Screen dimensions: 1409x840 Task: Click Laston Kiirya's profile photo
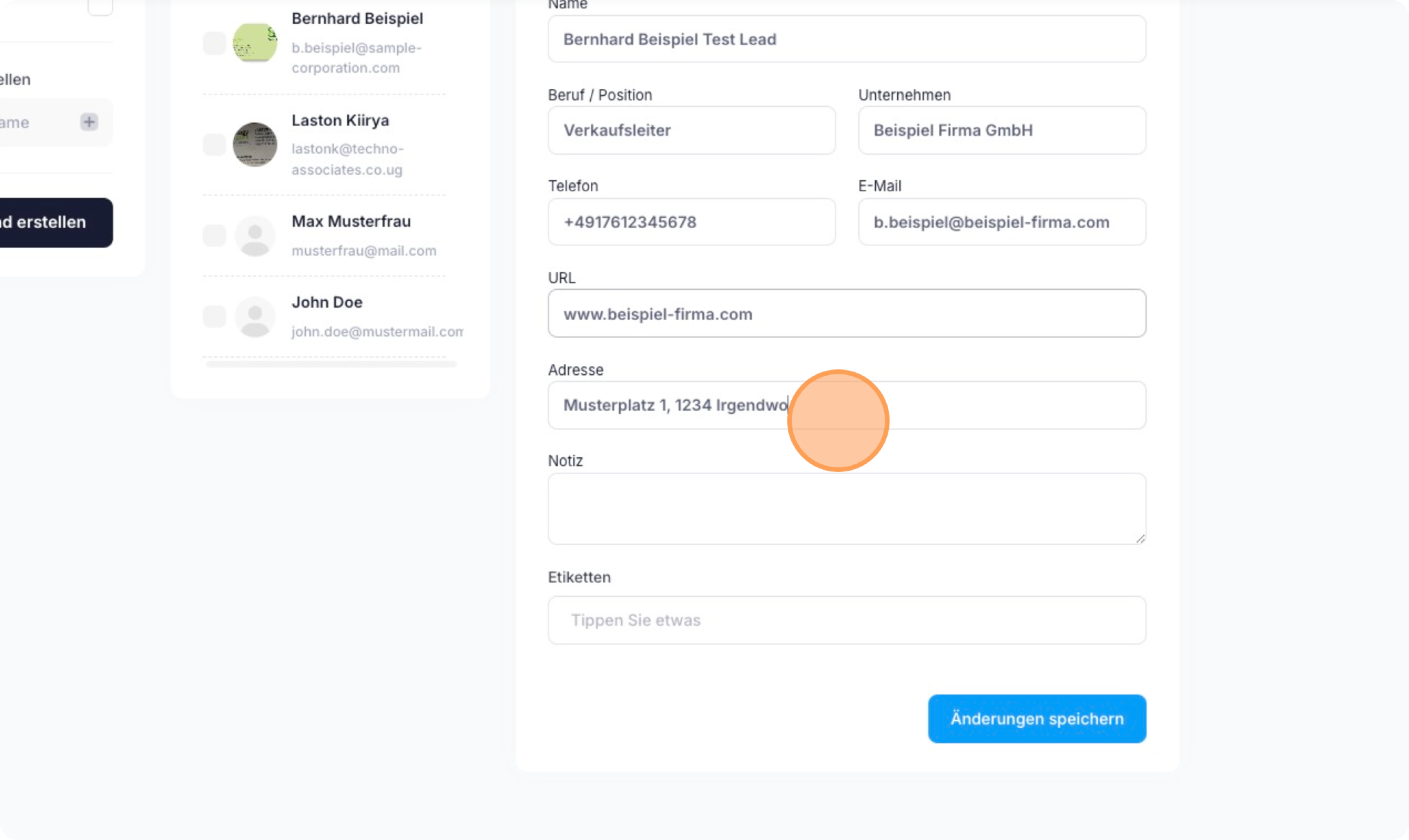[255, 144]
